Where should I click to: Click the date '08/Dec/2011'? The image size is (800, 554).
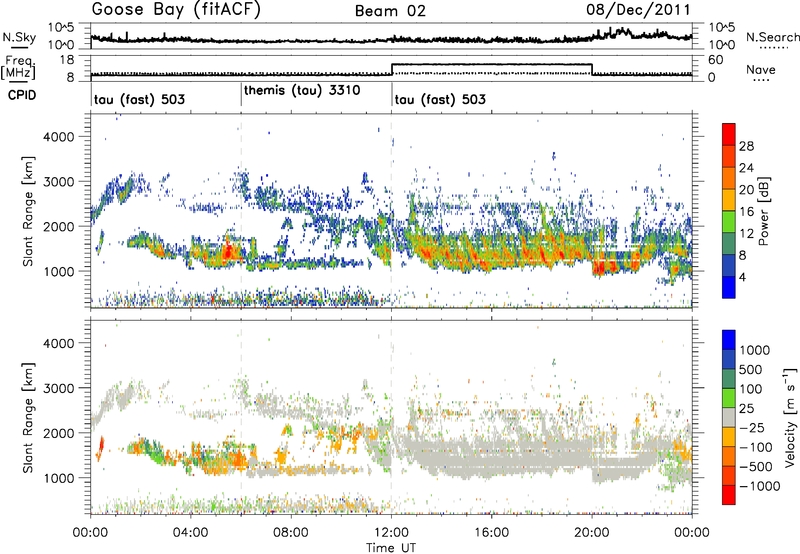pyautogui.click(x=638, y=10)
